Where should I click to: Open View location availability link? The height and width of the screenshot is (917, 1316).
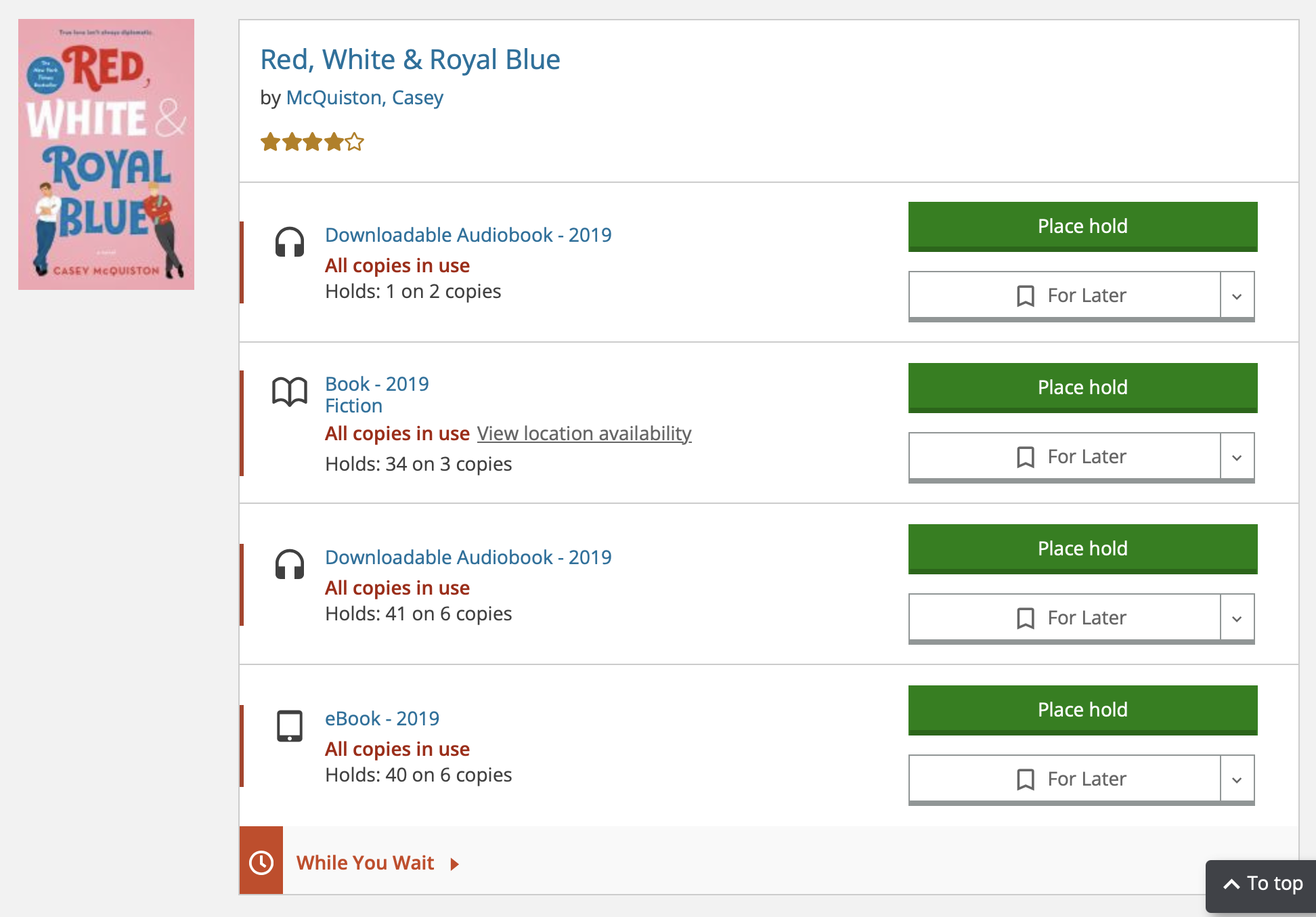point(584,433)
